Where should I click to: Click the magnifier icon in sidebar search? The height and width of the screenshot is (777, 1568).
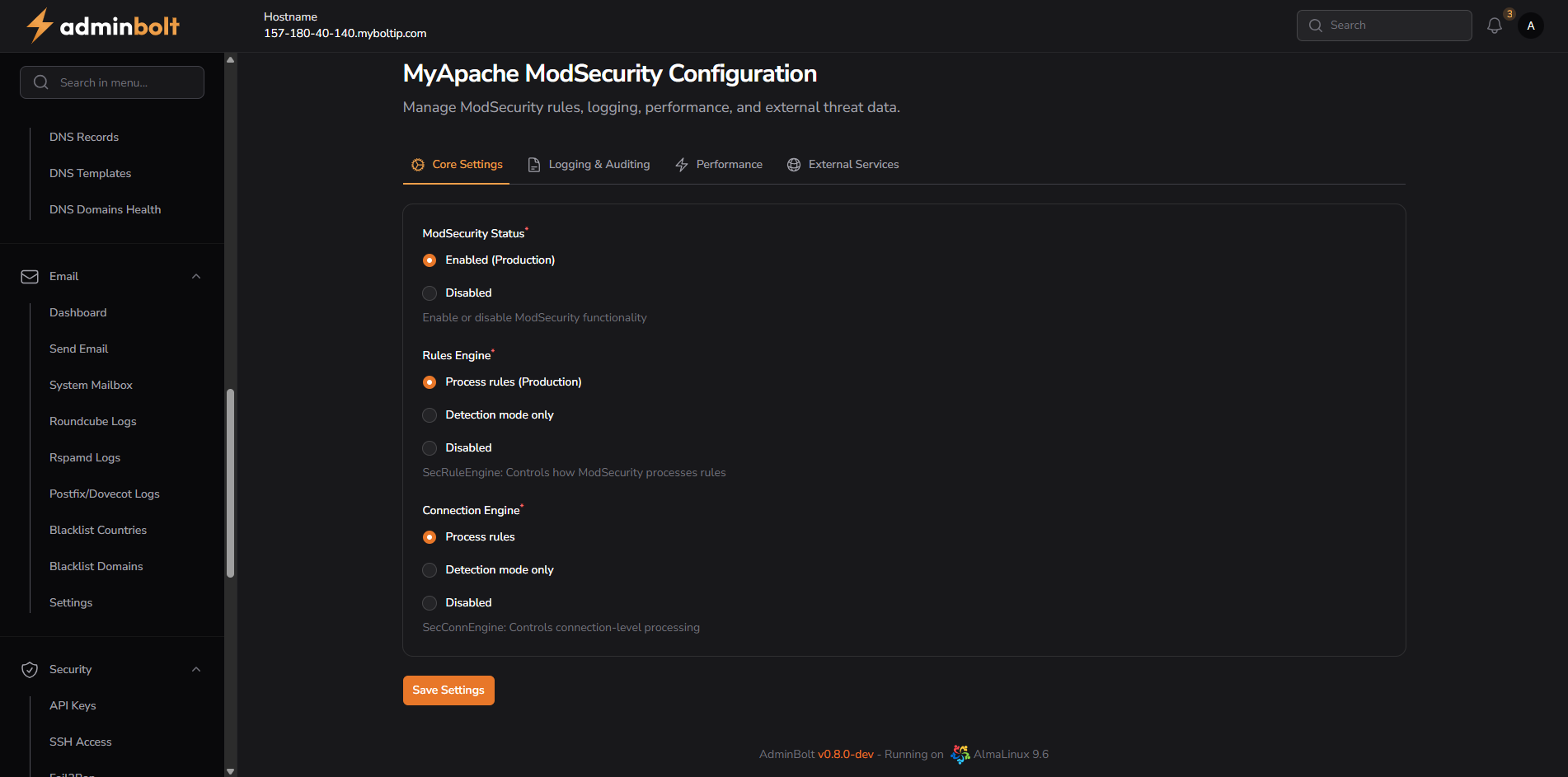click(40, 82)
